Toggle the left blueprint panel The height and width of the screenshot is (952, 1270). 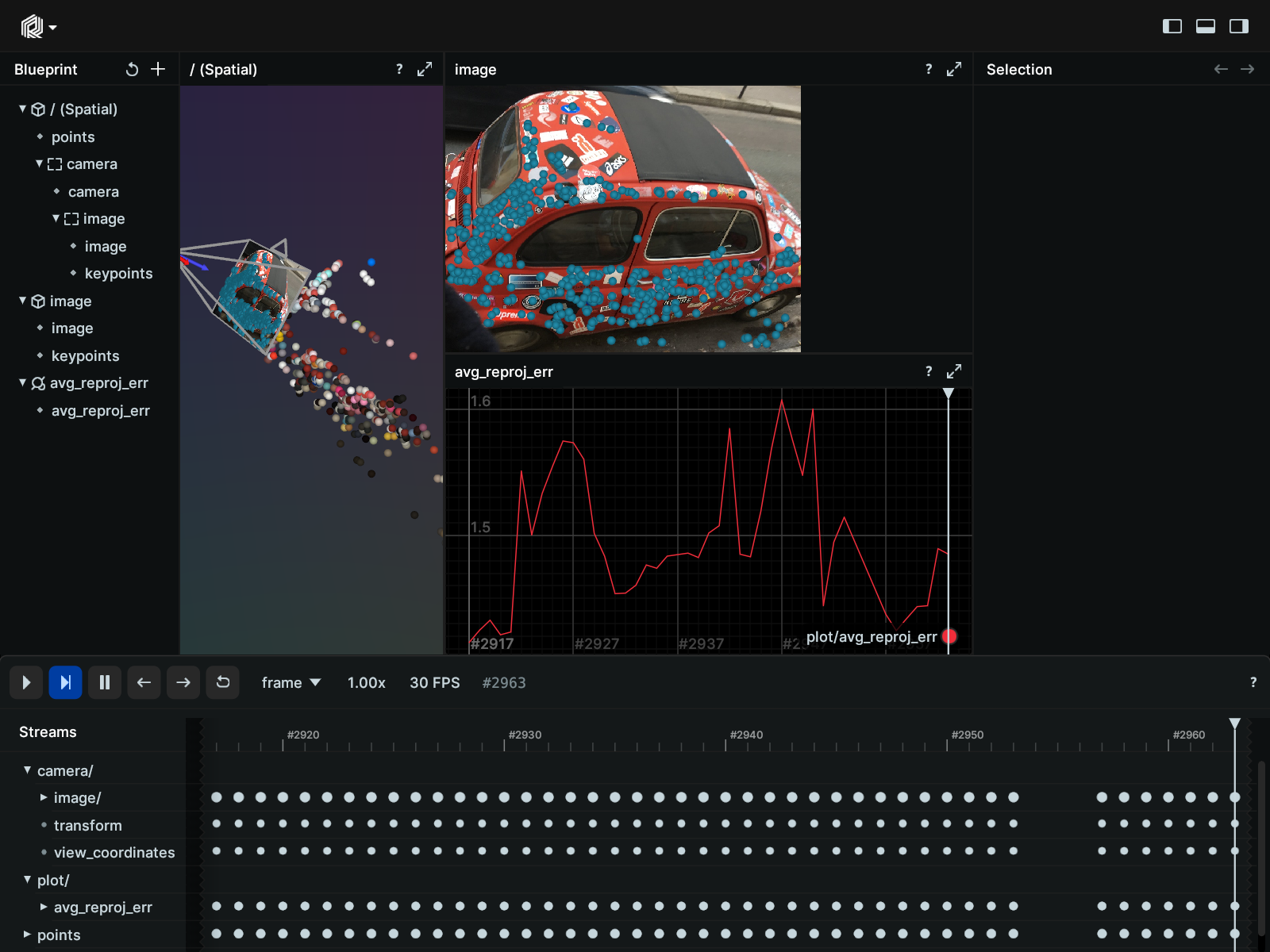1172,26
